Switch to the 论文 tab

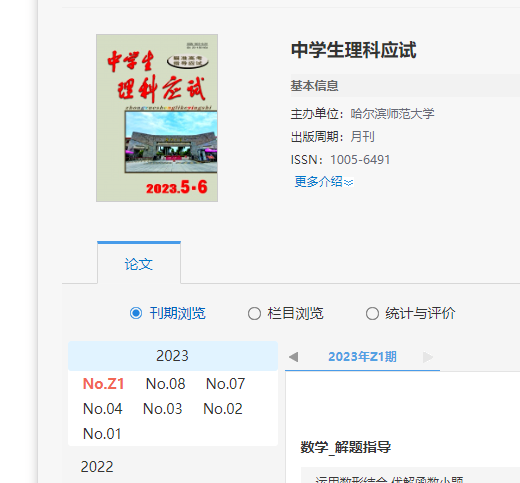coord(139,264)
